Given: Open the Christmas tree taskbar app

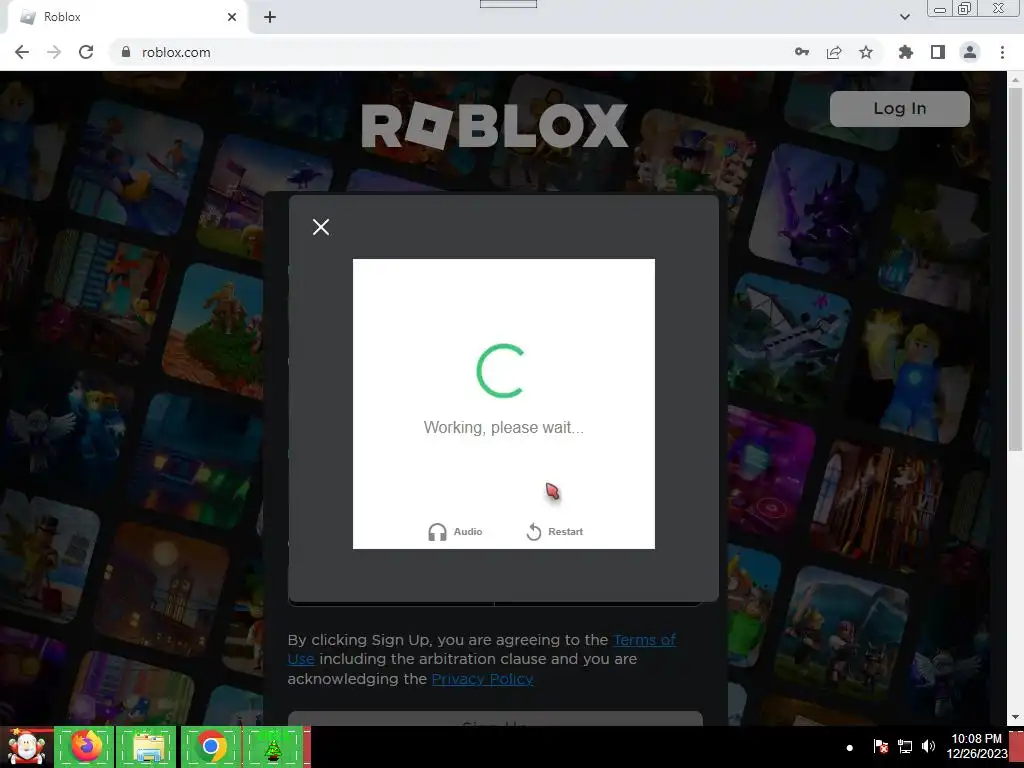Looking at the screenshot, I should (x=273, y=746).
